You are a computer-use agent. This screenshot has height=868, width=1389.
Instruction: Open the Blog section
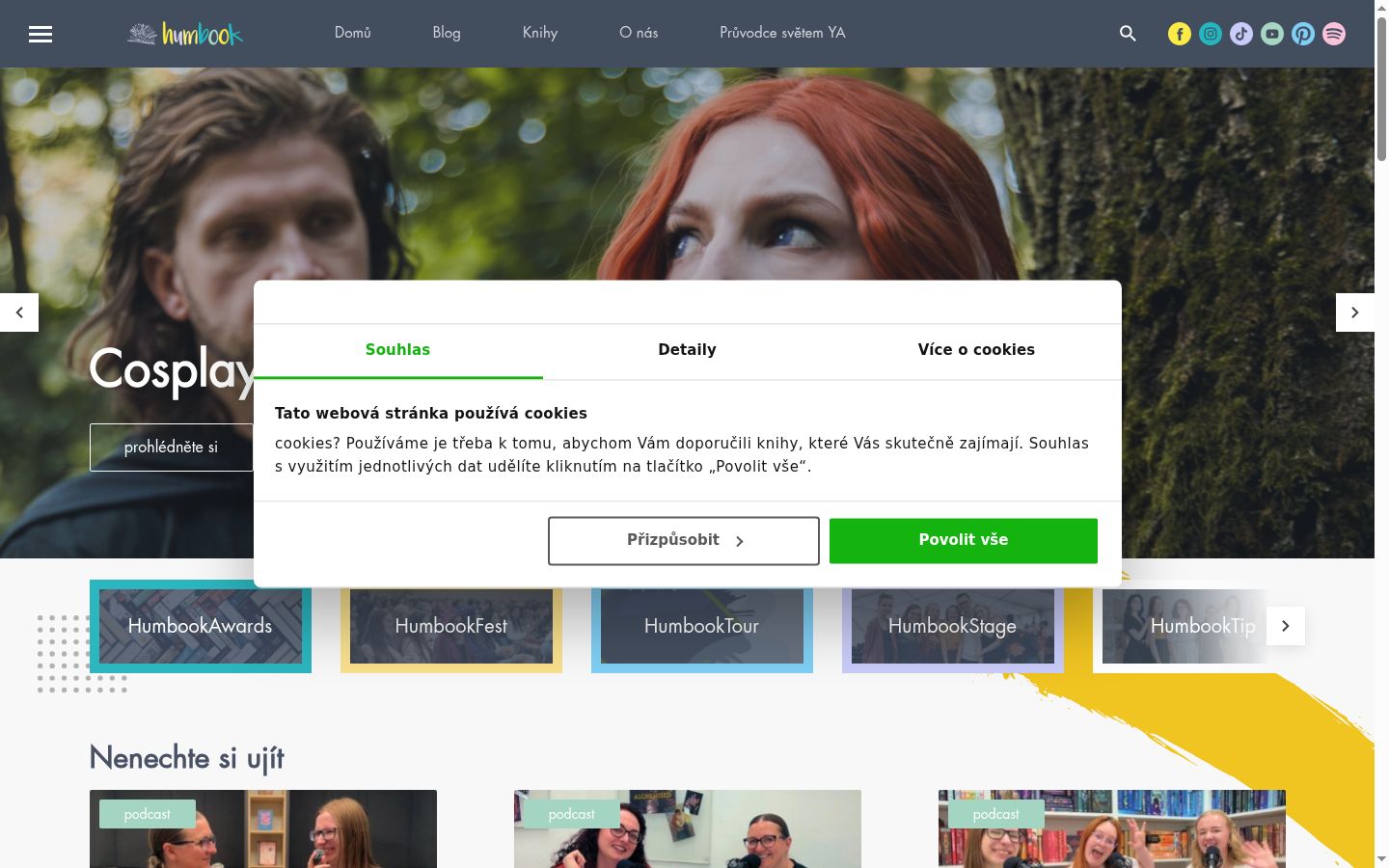pos(447,33)
